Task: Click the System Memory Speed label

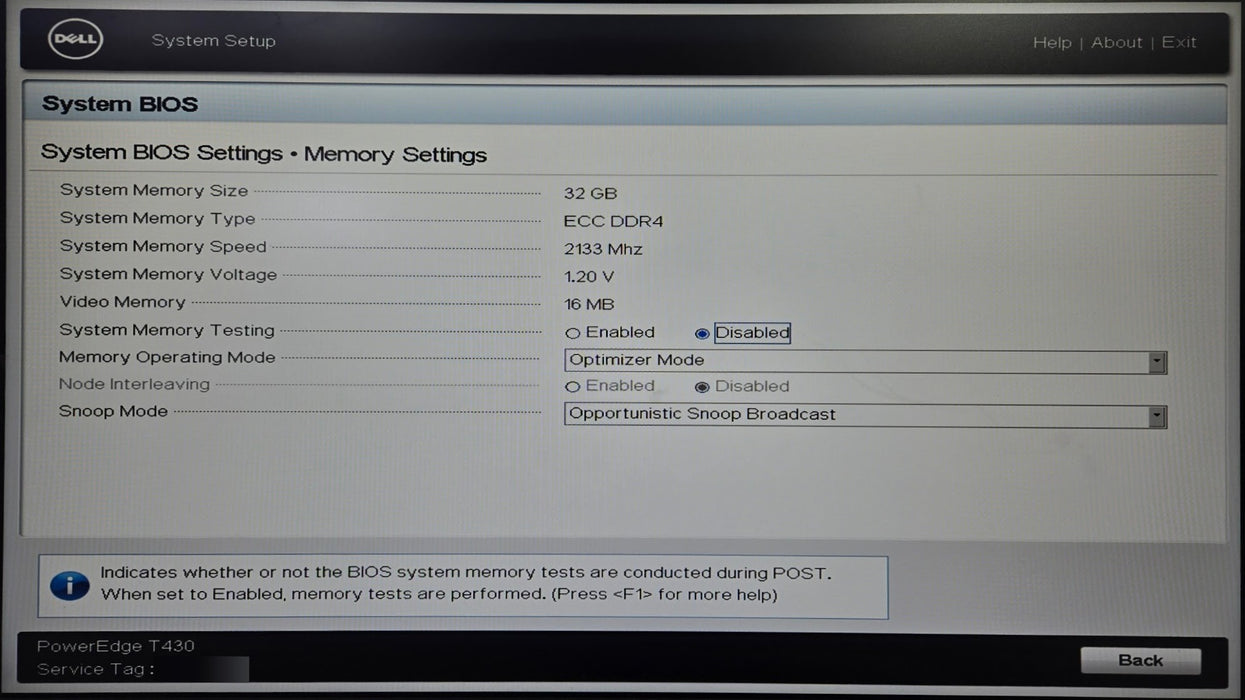Action: click(x=163, y=246)
